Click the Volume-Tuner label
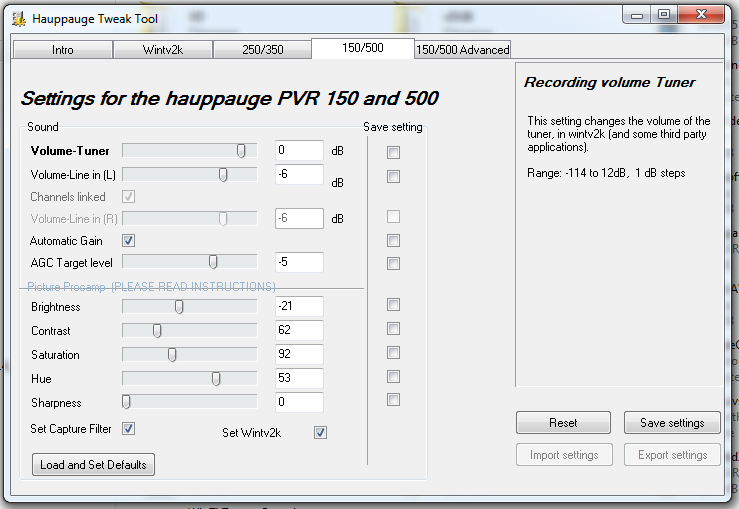The height and width of the screenshot is (509, 739). click(x=70, y=151)
